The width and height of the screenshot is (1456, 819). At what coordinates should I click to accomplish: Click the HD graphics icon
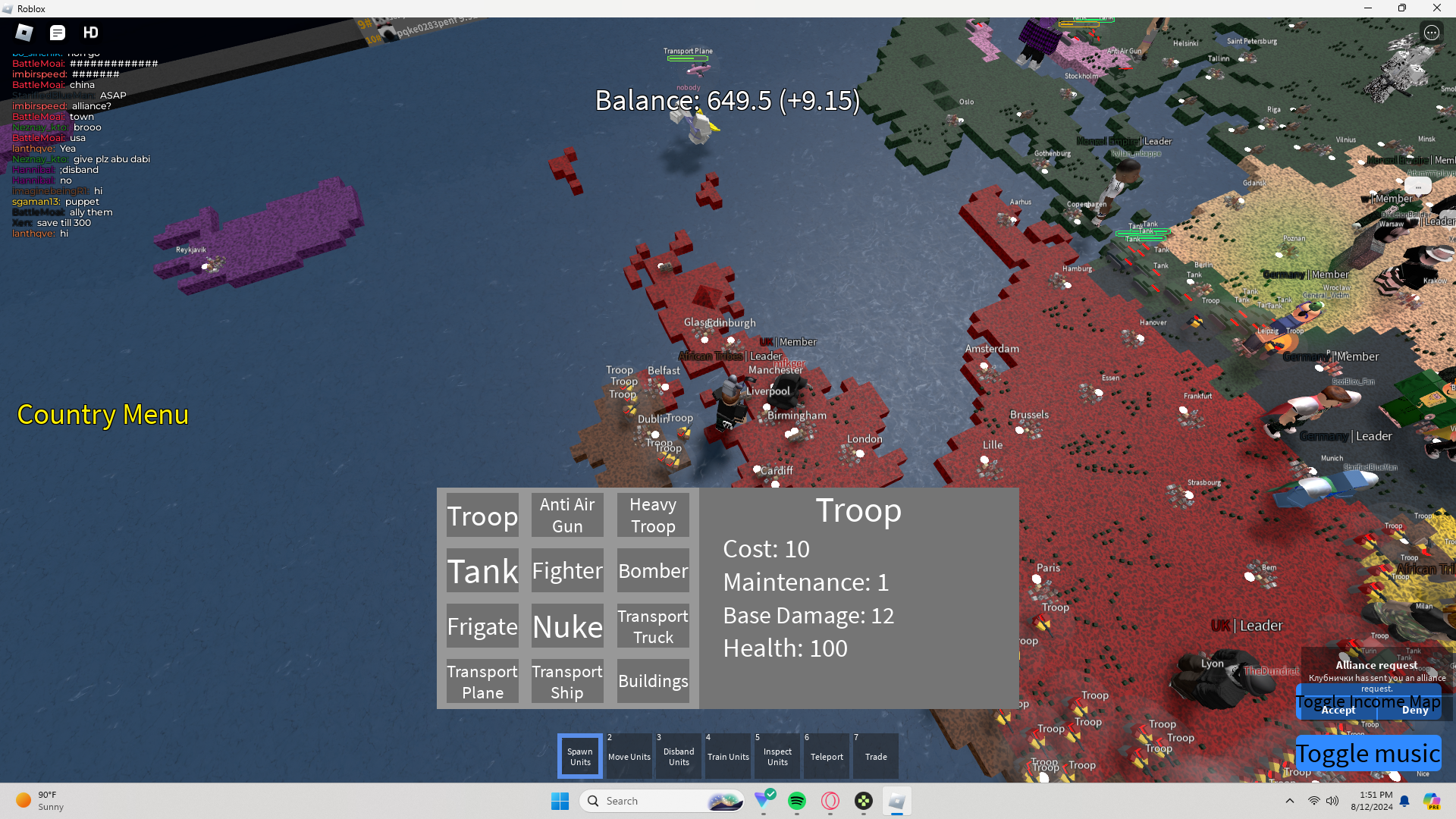pos(91,33)
